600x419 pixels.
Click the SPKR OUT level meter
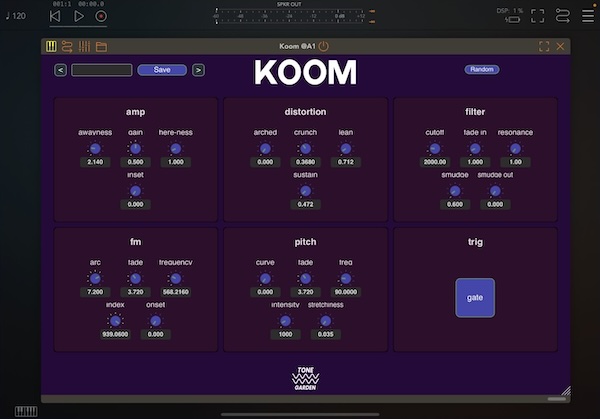point(290,16)
